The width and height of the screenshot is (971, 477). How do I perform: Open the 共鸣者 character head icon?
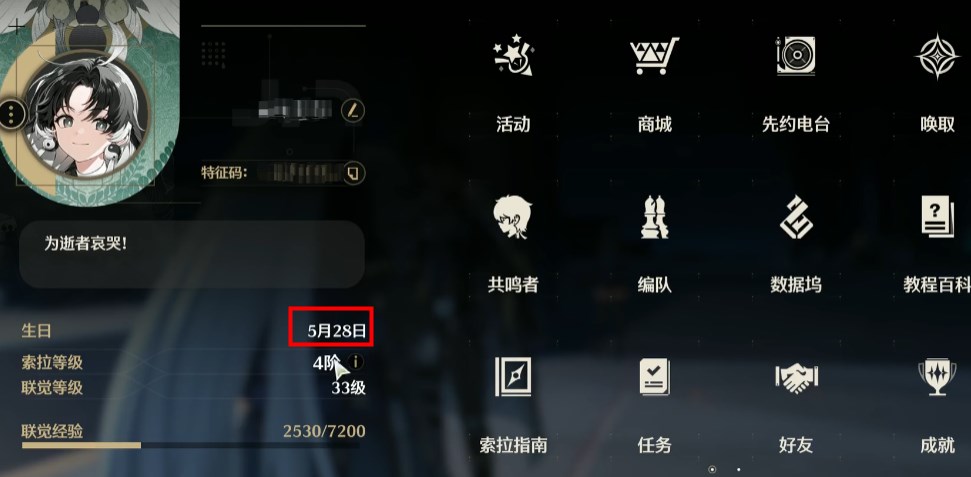click(513, 217)
